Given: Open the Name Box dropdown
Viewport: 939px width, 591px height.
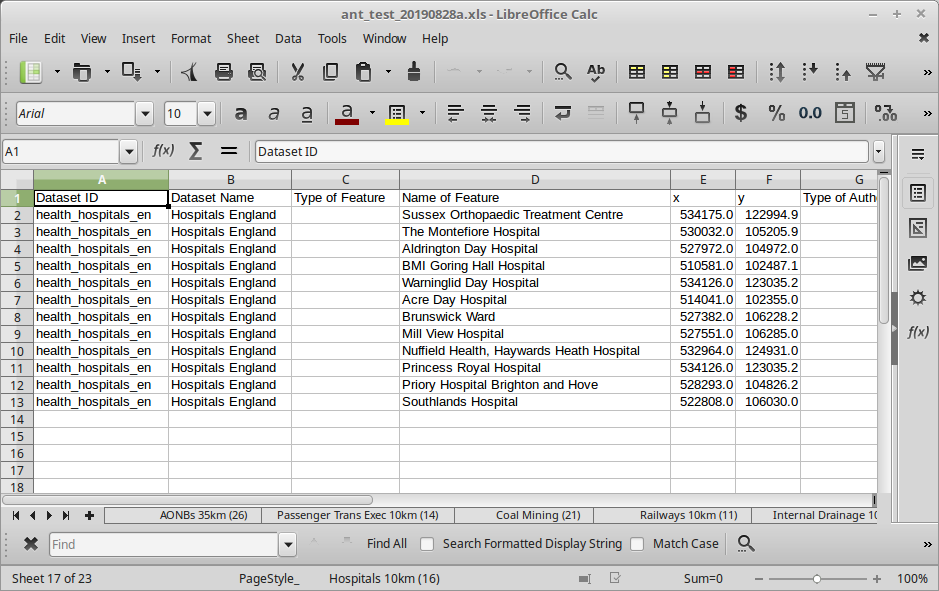Looking at the screenshot, I should click(129, 152).
